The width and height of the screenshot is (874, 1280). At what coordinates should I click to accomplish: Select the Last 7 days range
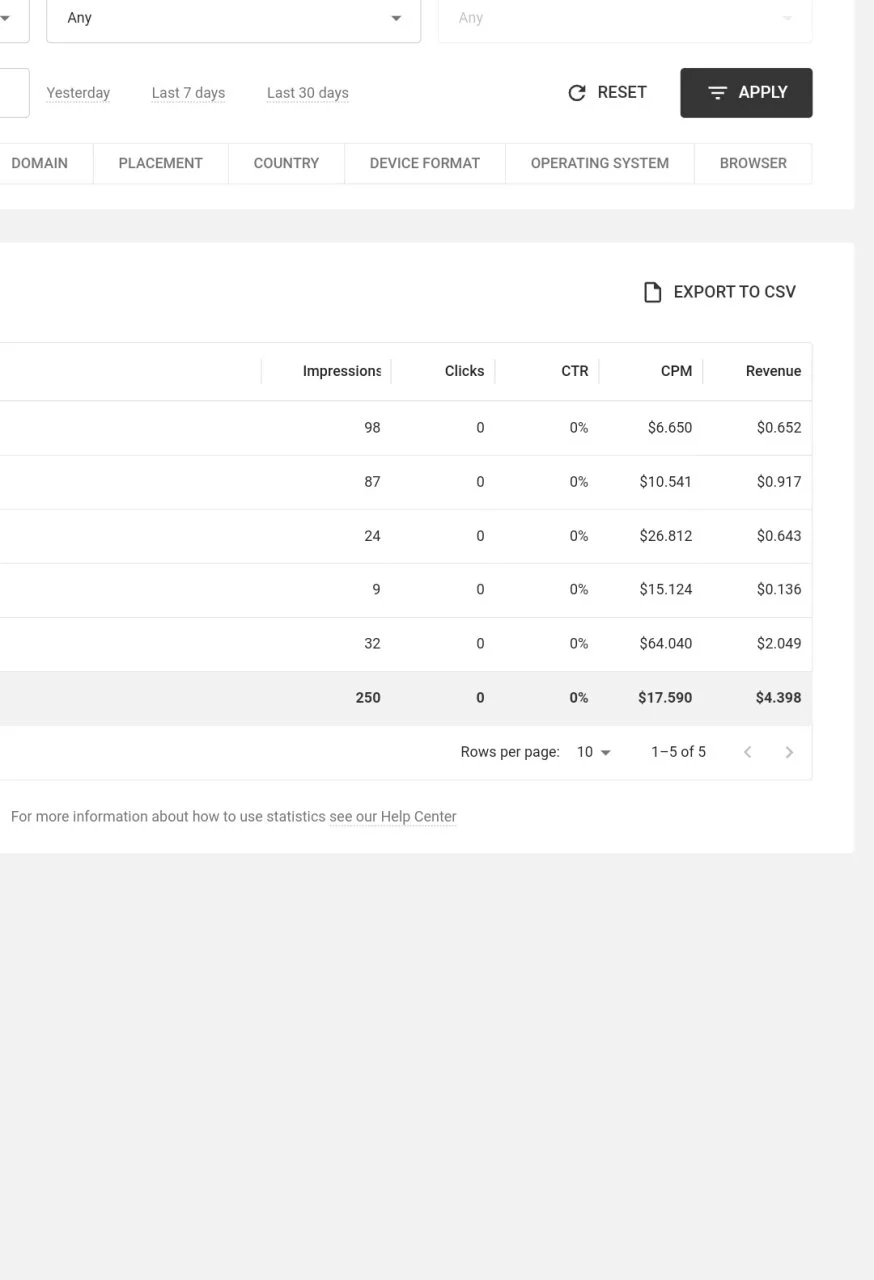point(188,93)
